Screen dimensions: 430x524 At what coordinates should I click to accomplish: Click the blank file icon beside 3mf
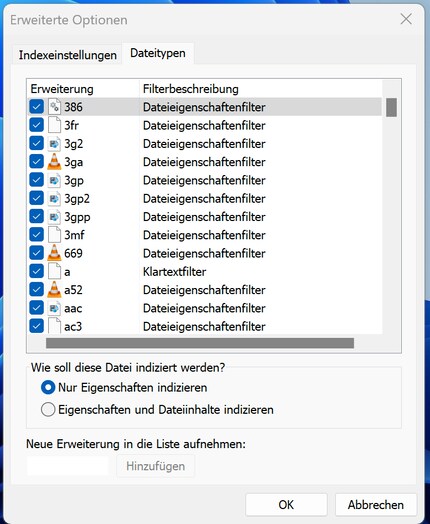[54, 235]
